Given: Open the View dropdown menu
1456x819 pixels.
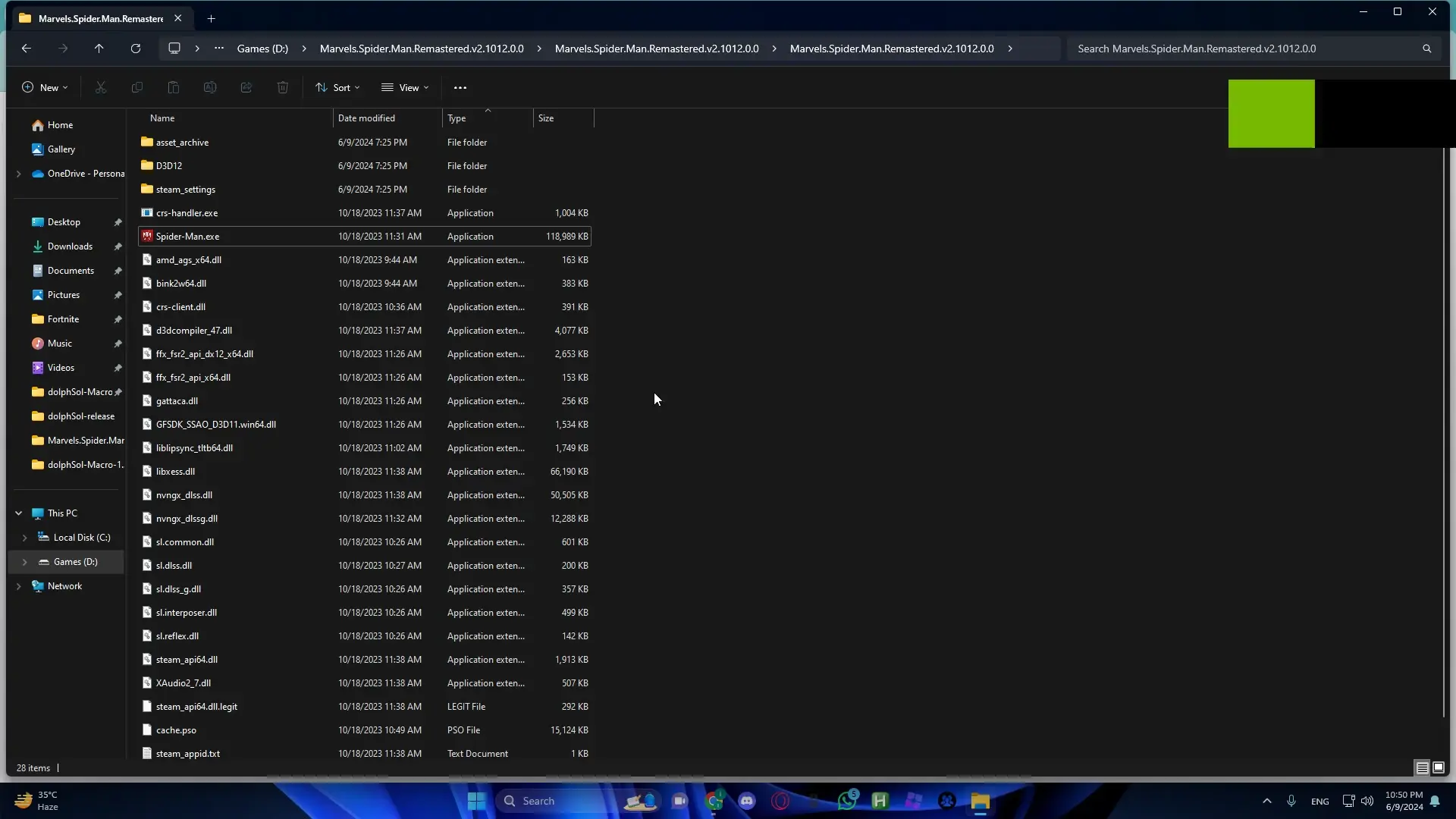Looking at the screenshot, I should (405, 88).
